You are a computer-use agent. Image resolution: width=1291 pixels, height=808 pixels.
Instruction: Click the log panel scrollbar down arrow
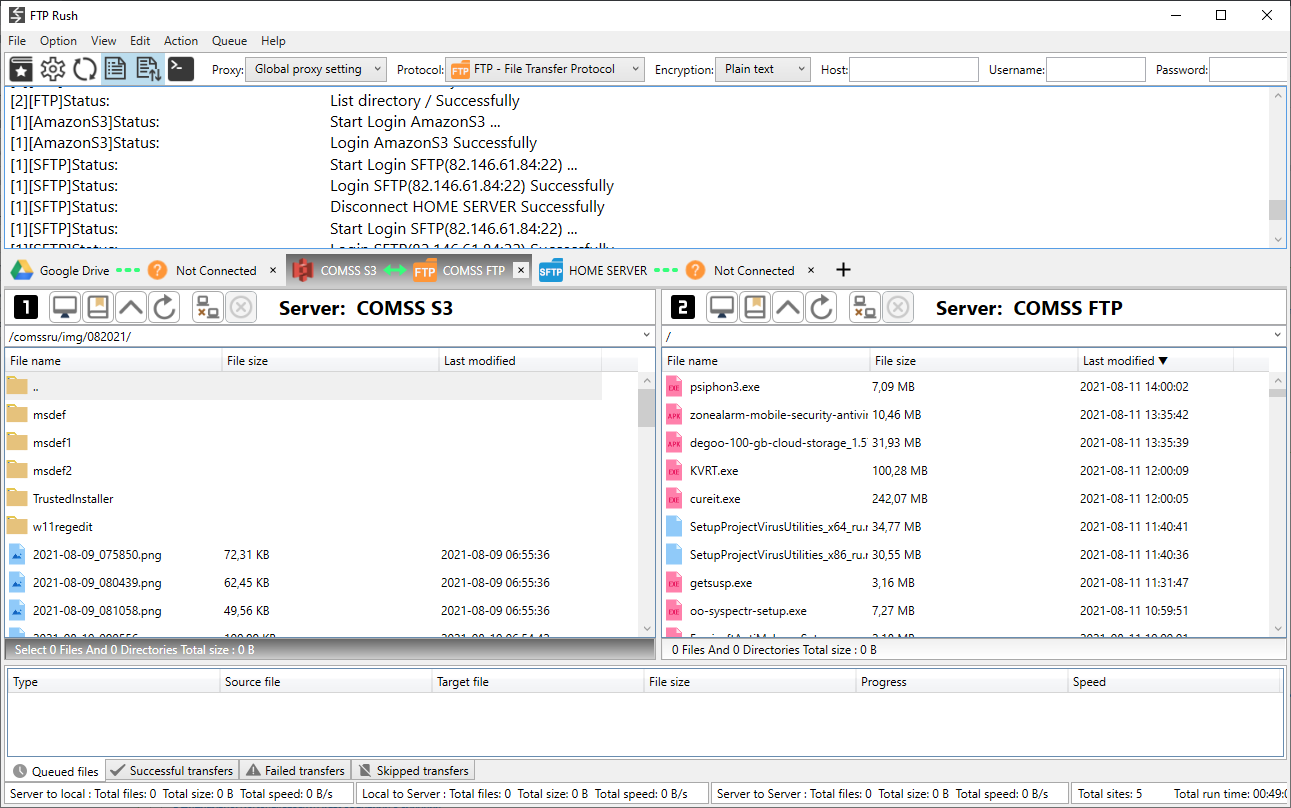point(1277,239)
